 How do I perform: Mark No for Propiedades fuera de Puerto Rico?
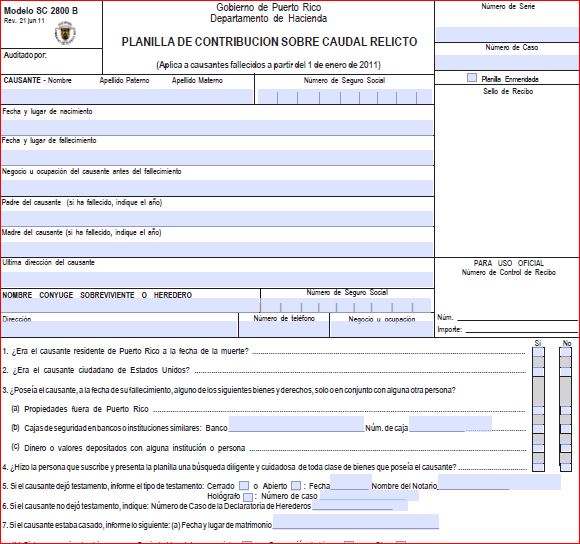[566, 410]
